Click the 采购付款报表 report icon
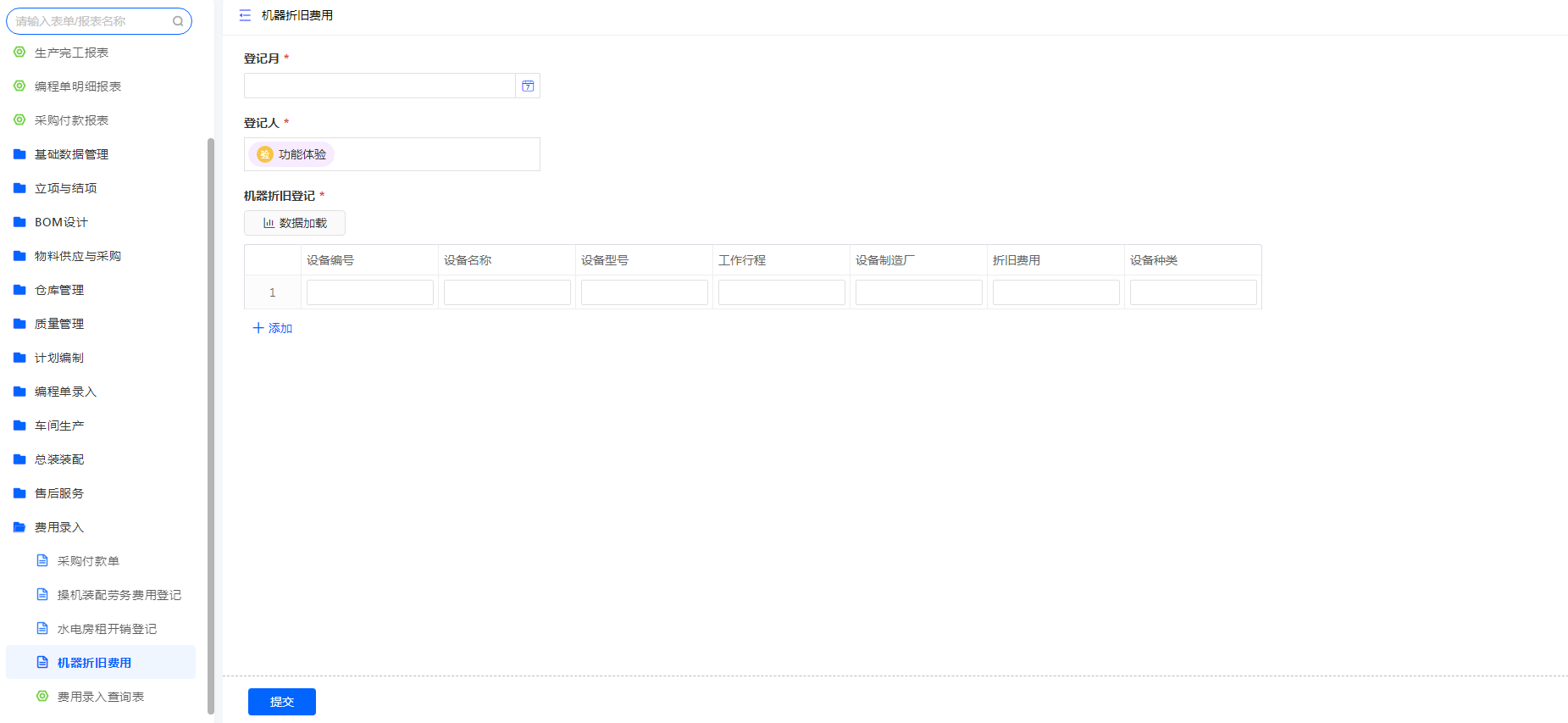 tap(19, 120)
